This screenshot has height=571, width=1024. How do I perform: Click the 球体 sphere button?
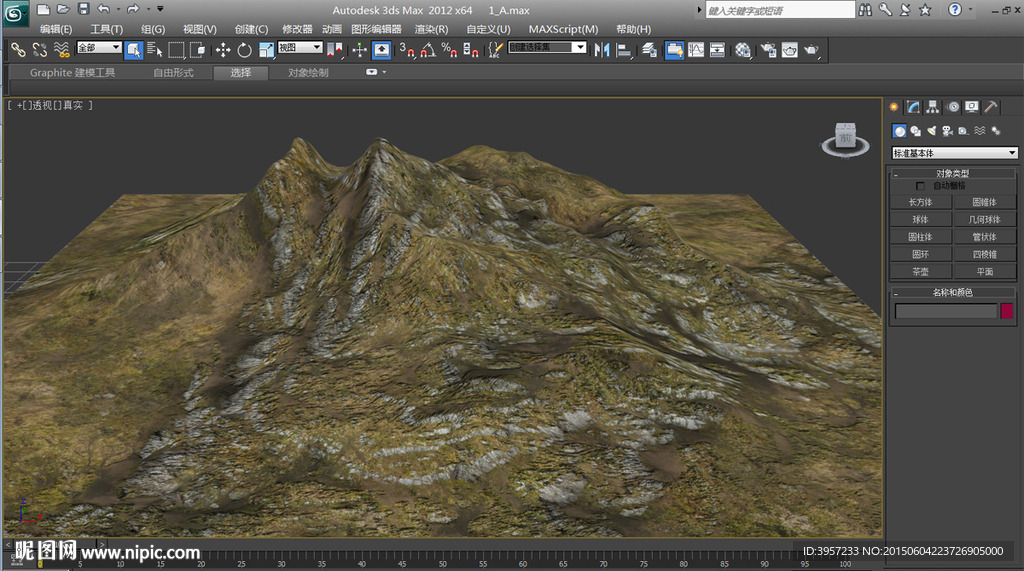[x=920, y=220]
